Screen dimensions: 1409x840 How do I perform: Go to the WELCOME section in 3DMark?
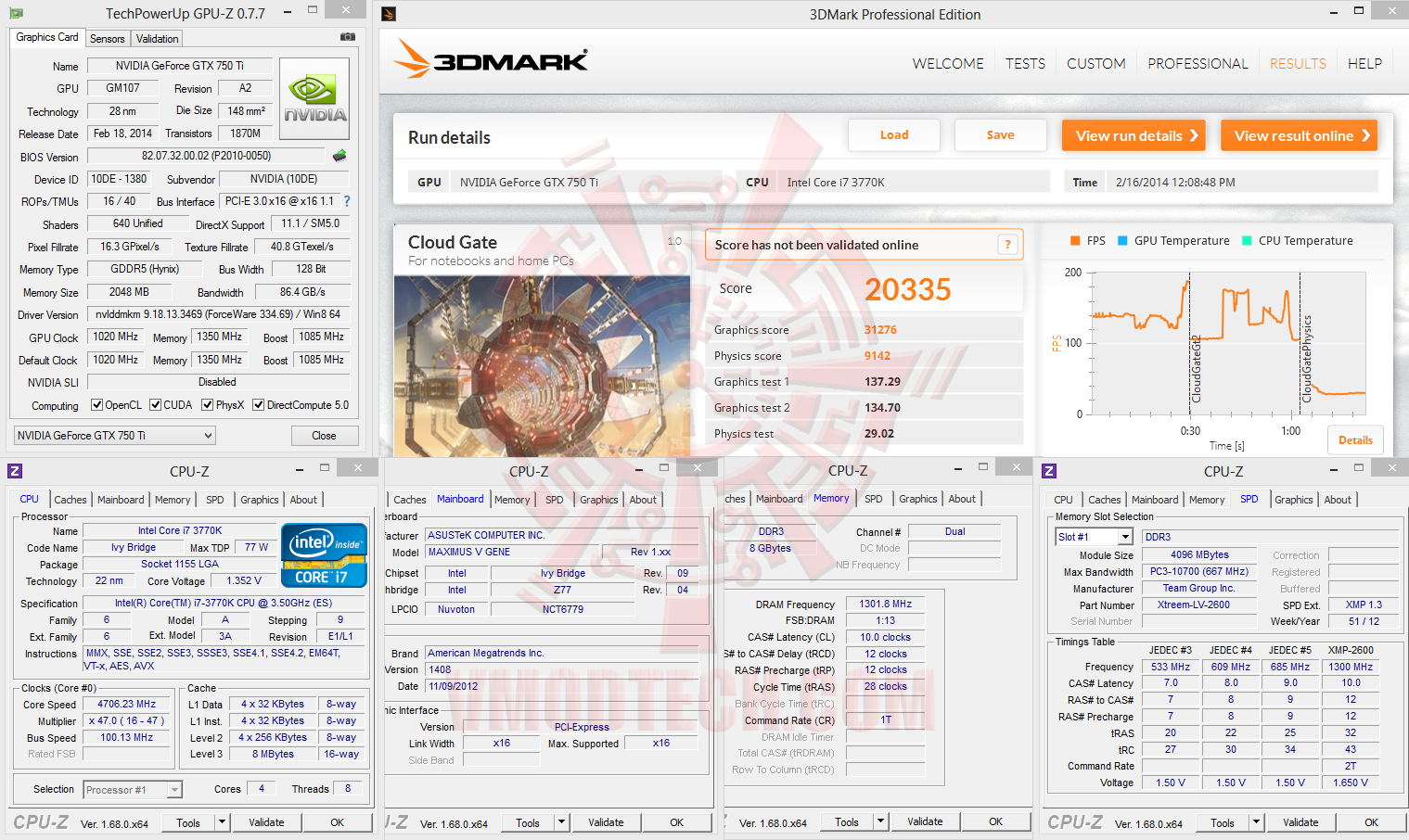[x=948, y=64]
